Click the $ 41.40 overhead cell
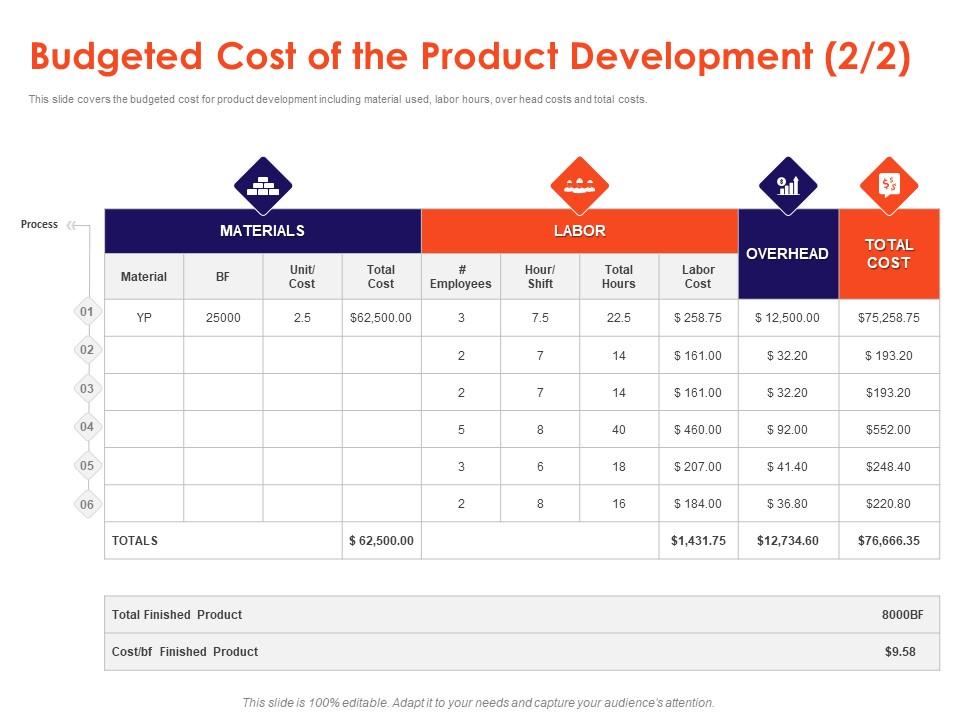Viewport: 960px width, 720px height. (x=788, y=467)
